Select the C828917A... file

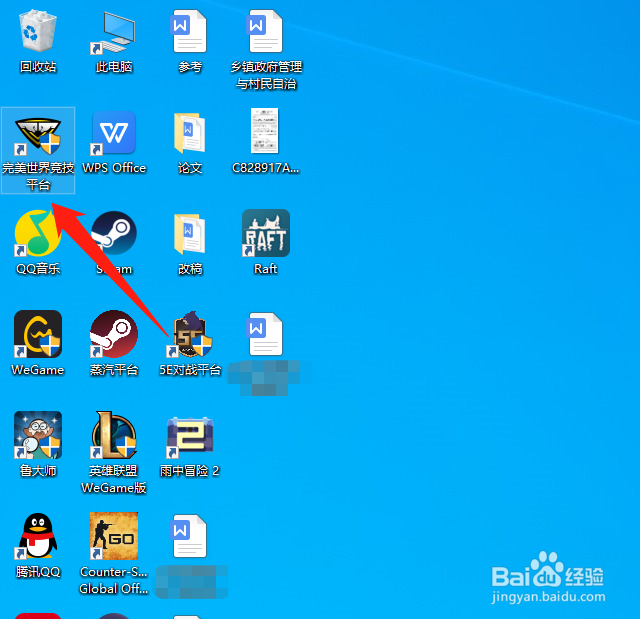pos(265,131)
